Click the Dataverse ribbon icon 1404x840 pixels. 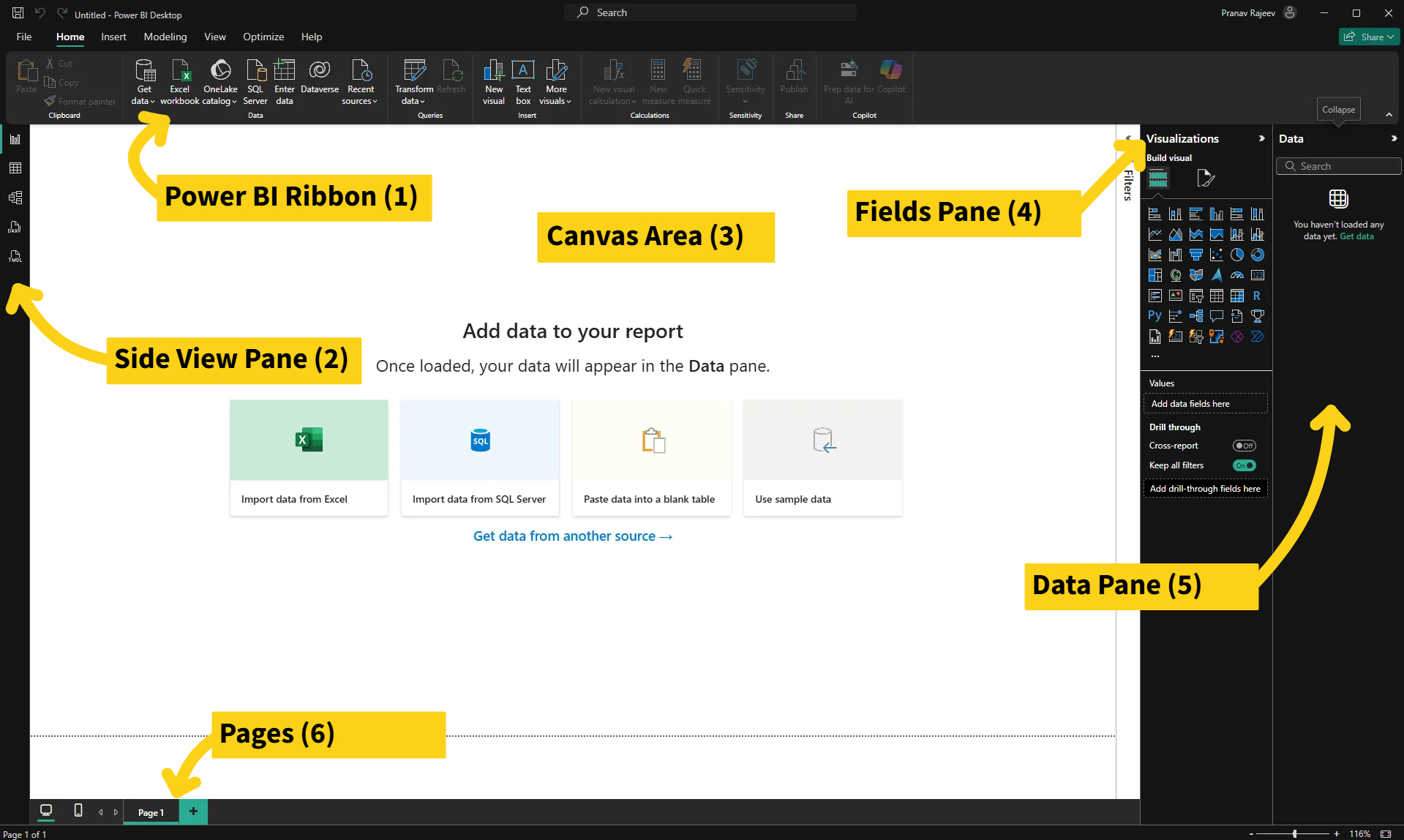point(320,77)
